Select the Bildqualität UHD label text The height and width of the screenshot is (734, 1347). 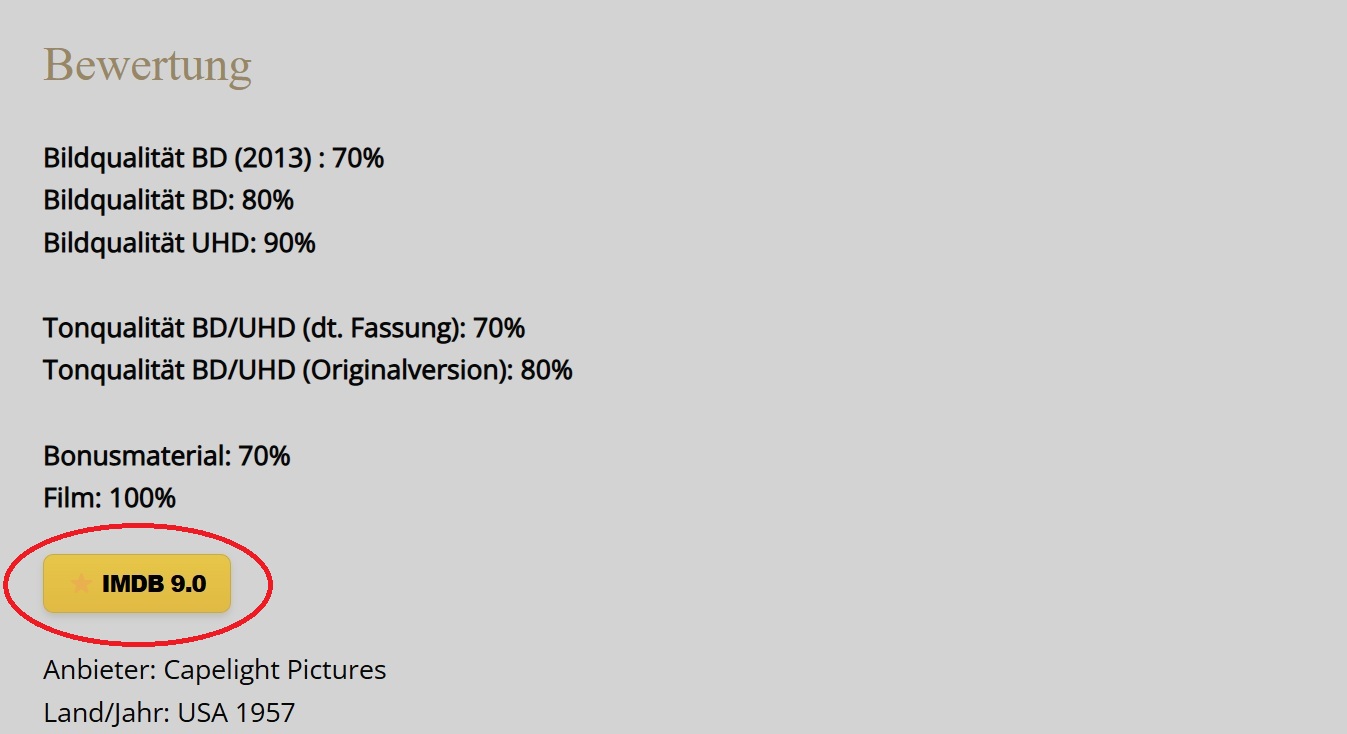click(x=148, y=243)
